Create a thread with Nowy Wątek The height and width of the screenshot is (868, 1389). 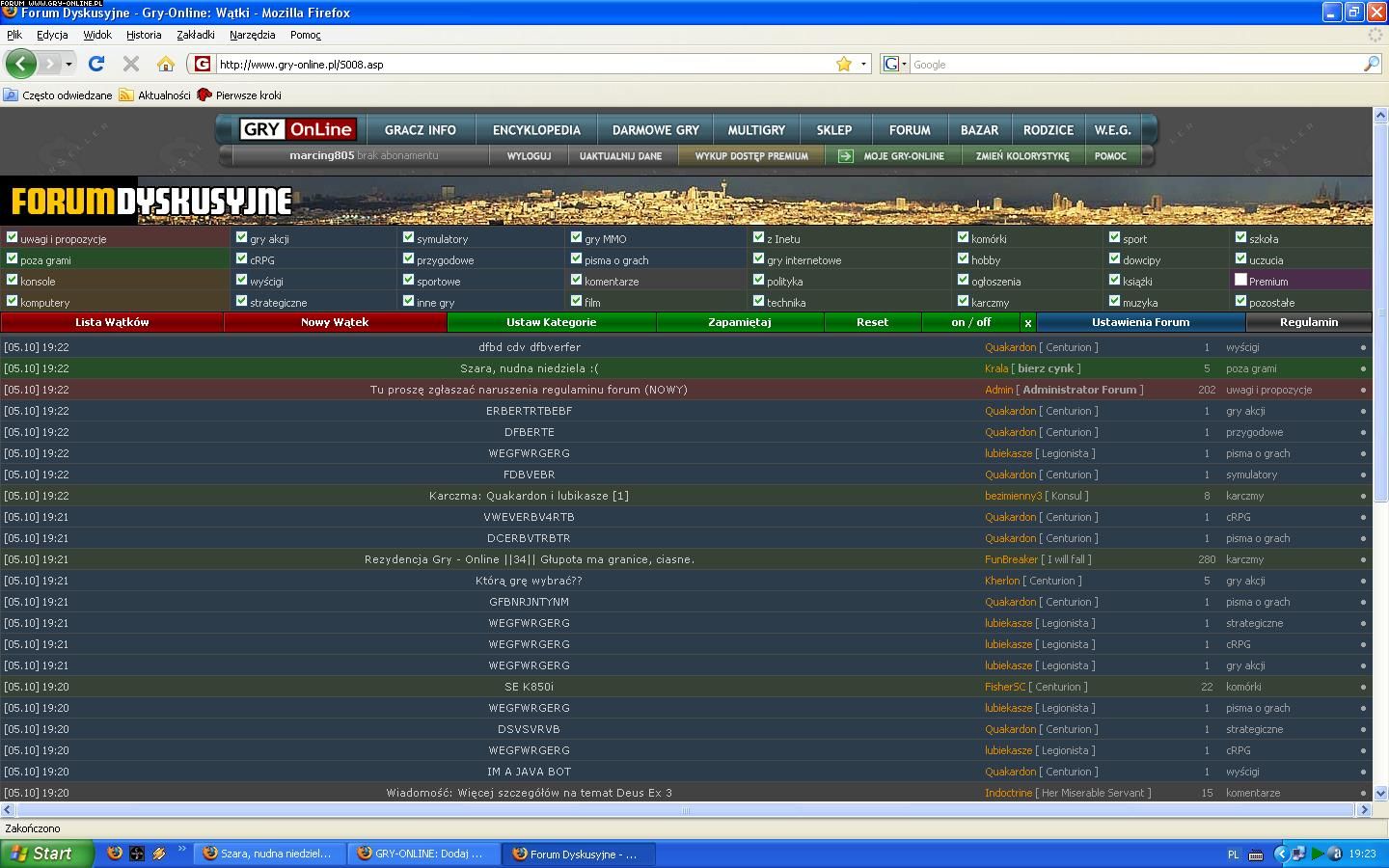(x=335, y=322)
